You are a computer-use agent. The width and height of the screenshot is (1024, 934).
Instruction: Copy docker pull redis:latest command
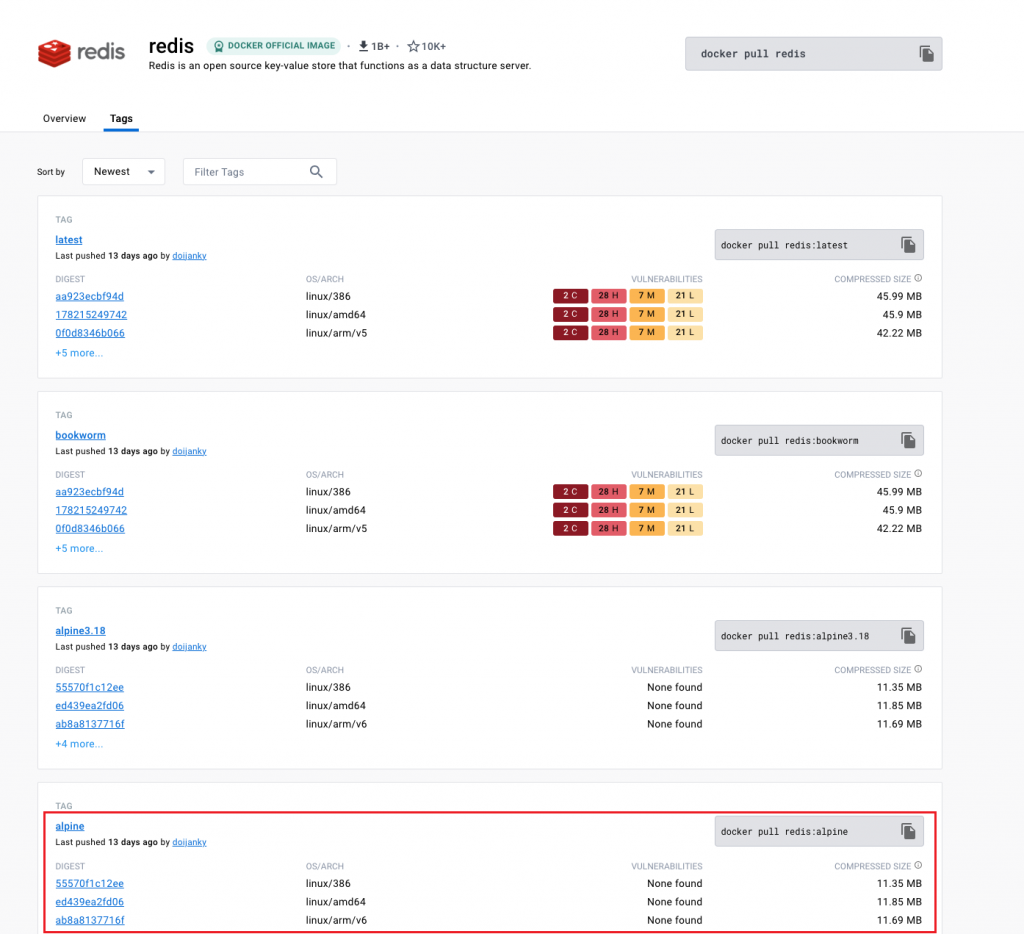908,245
